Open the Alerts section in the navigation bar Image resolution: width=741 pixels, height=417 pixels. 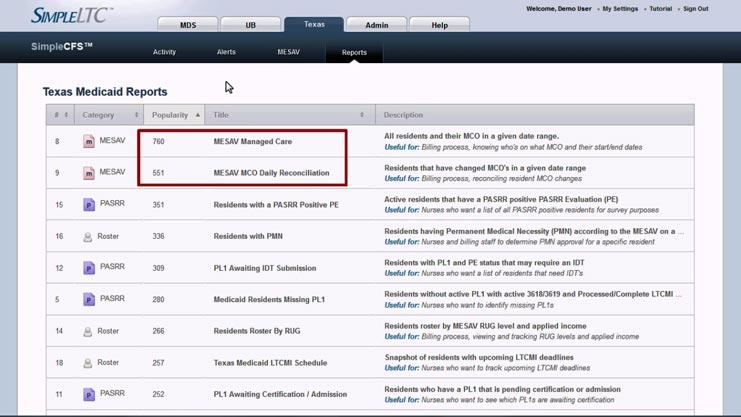pyautogui.click(x=226, y=52)
